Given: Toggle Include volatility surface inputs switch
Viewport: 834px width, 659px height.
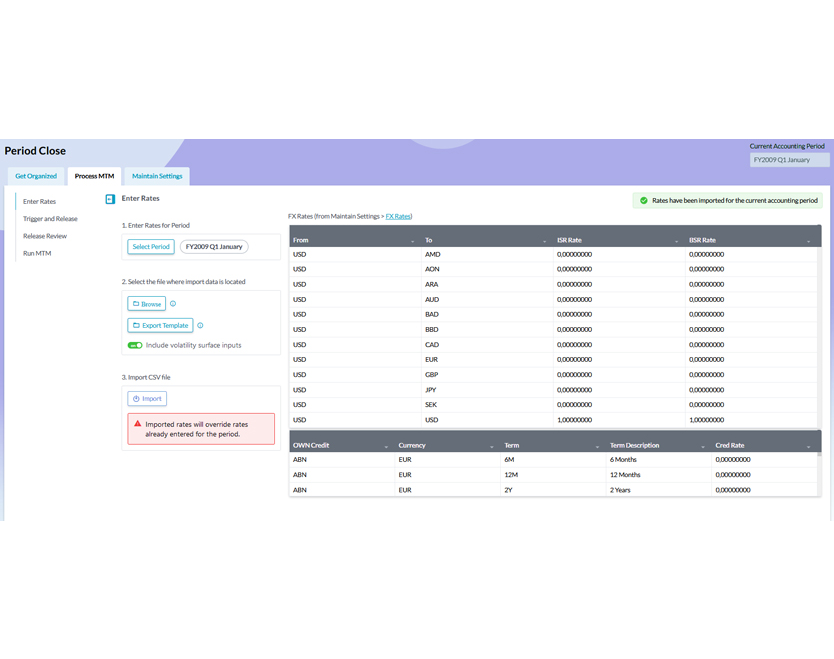Looking at the screenshot, I should 135,346.
